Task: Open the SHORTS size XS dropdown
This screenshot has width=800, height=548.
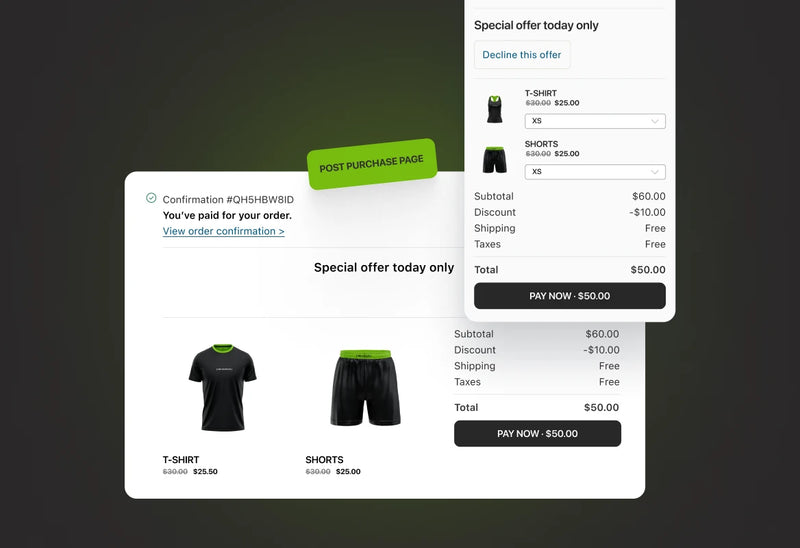Action: (595, 171)
